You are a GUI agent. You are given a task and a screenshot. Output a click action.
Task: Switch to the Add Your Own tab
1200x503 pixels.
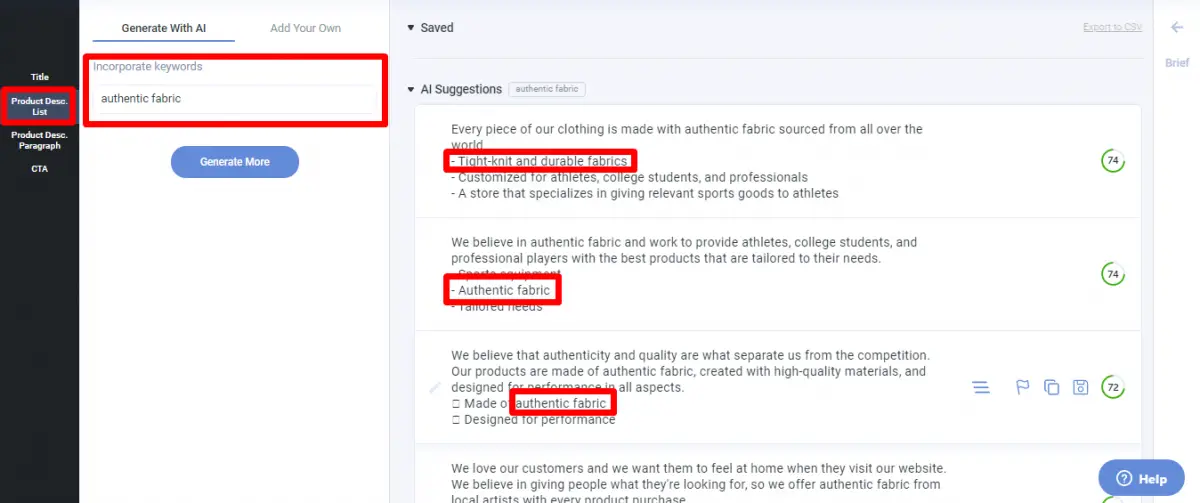306,28
